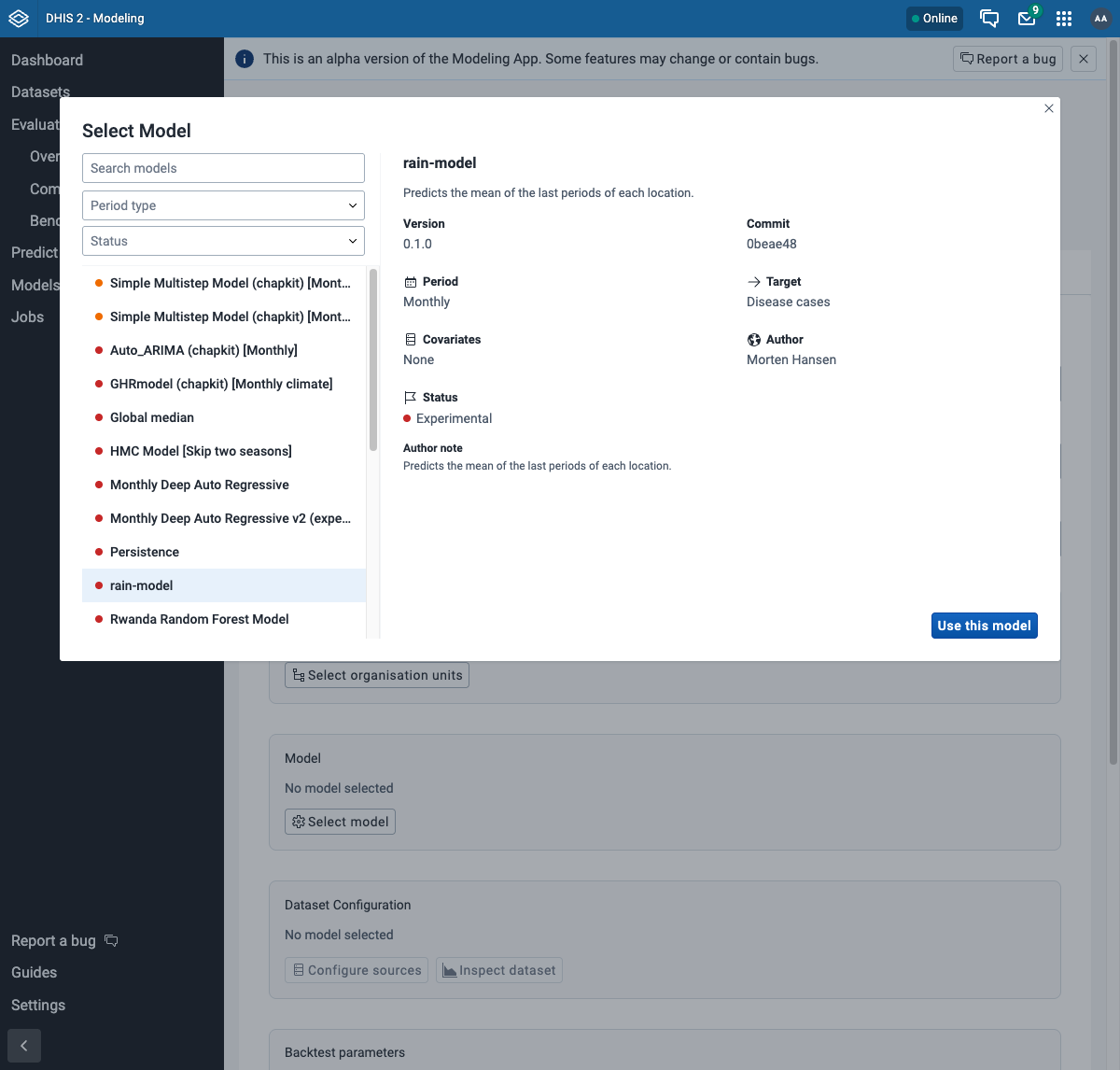Select the Rwanda Random Forest Model

click(x=224, y=619)
